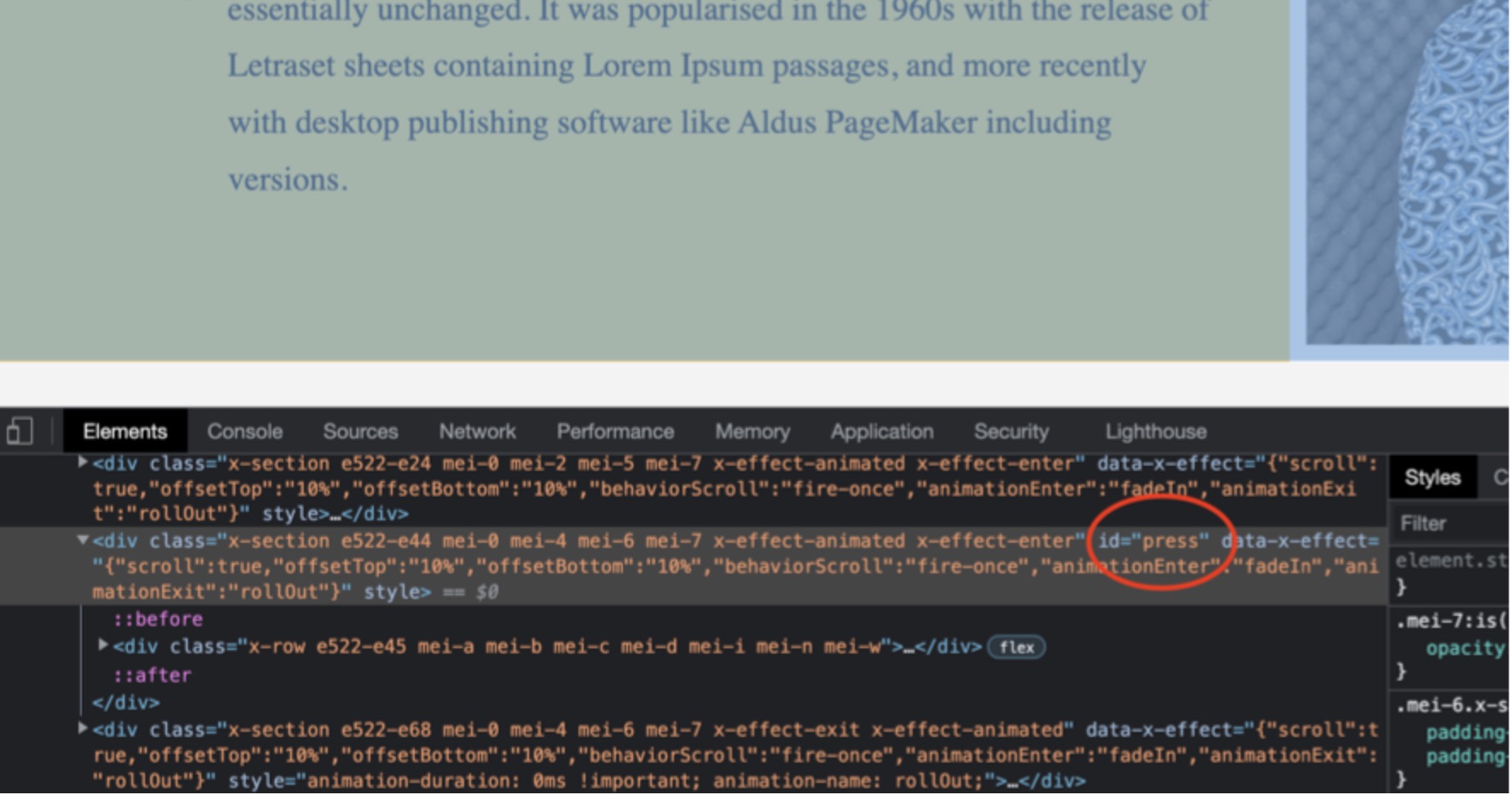Select the ::before pseudo-element node
Viewport: 1512px width, 795px height.
(158, 619)
